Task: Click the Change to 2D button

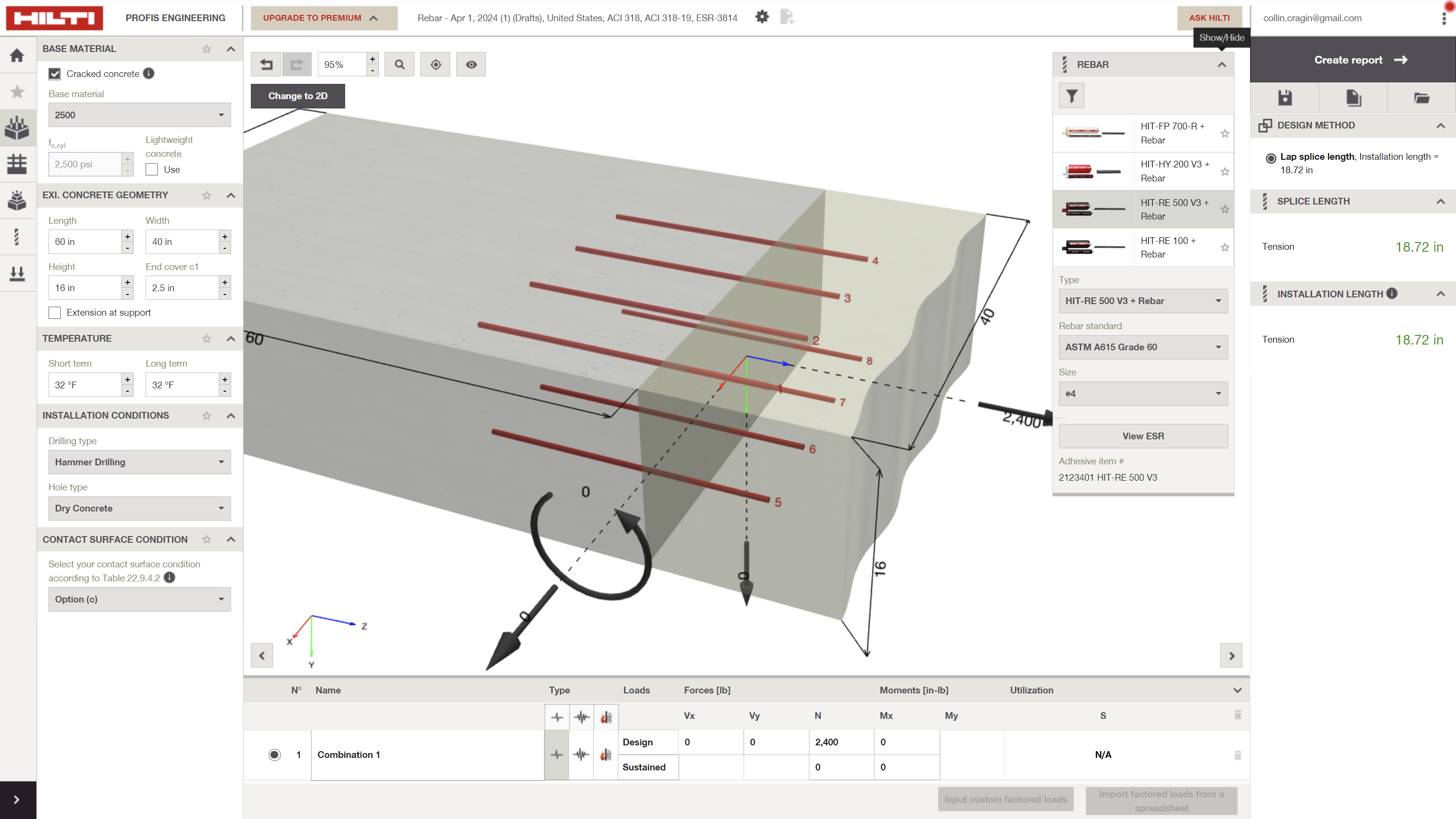Action: [x=298, y=96]
